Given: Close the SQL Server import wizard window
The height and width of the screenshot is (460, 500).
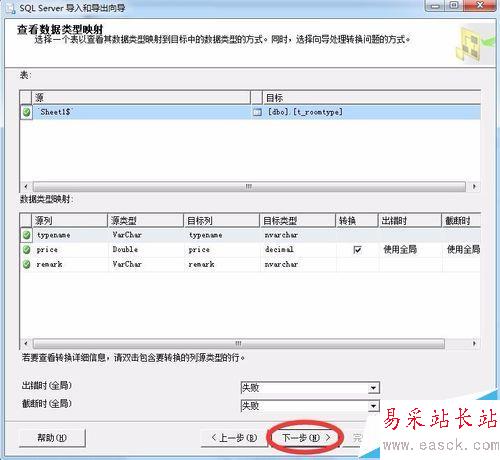Looking at the screenshot, I should point(480,6).
